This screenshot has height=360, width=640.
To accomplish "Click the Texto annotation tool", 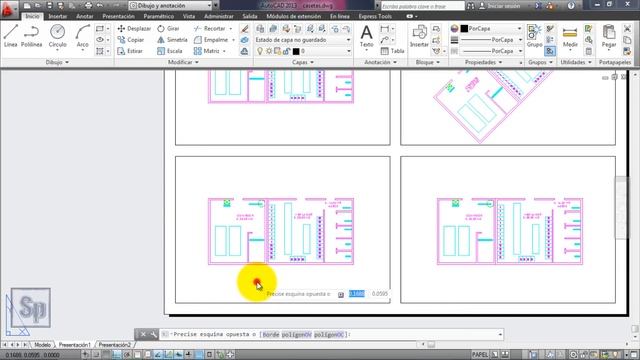I will tap(367, 36).
